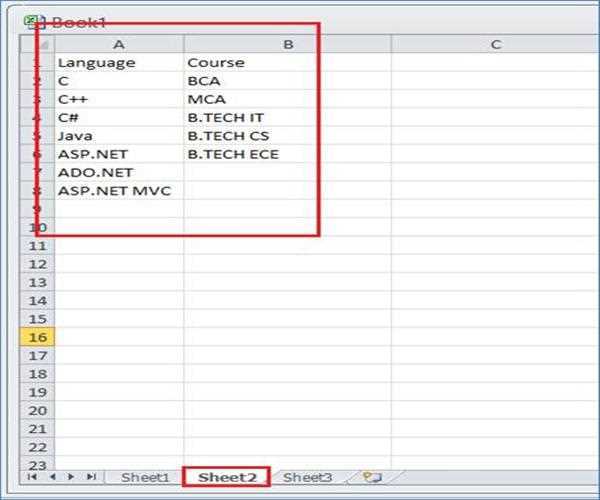
Task: Click row 12 header to select row
Action: 38,264
